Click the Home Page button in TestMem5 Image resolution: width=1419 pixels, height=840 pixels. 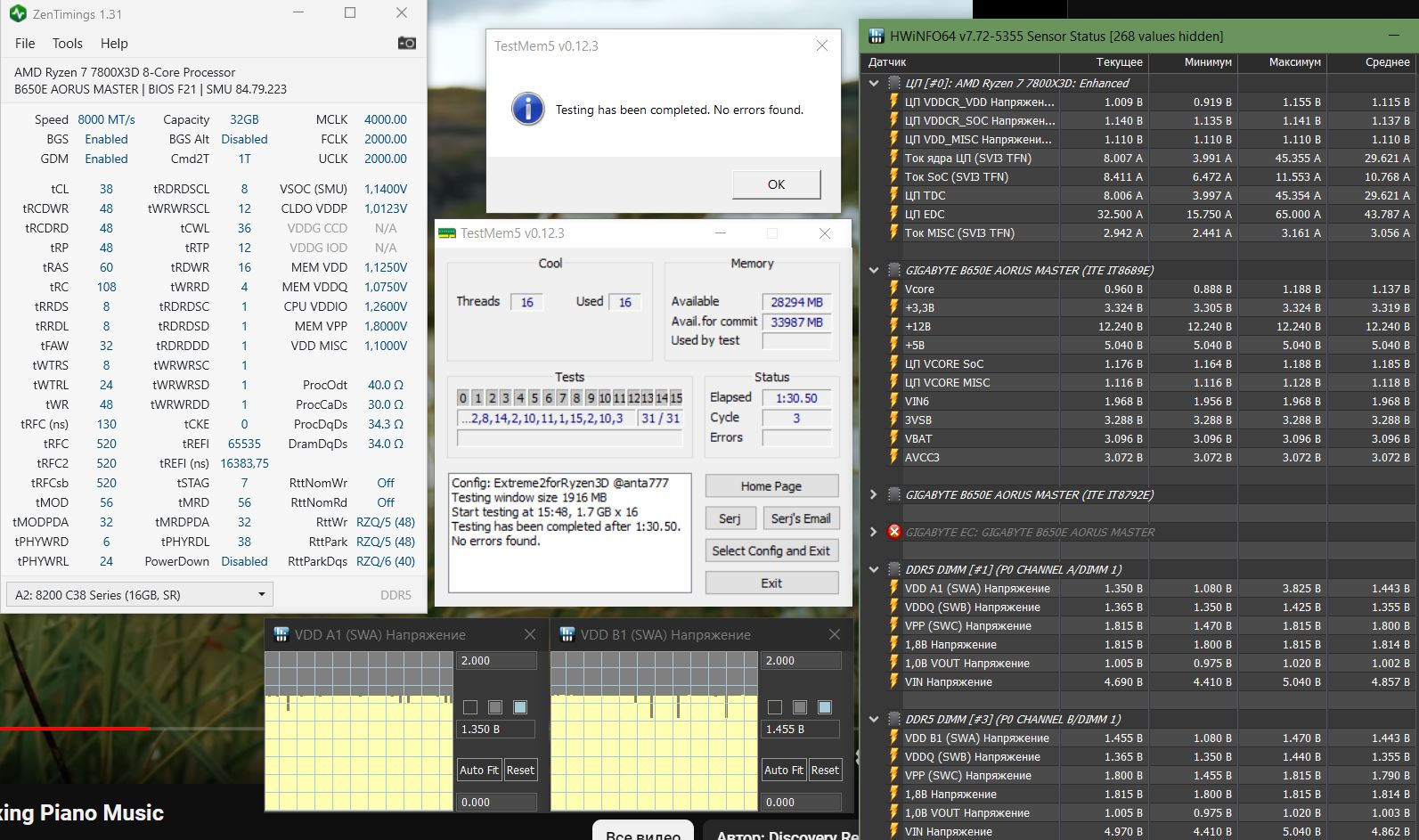pyautogui.click(x=771, y=485)
